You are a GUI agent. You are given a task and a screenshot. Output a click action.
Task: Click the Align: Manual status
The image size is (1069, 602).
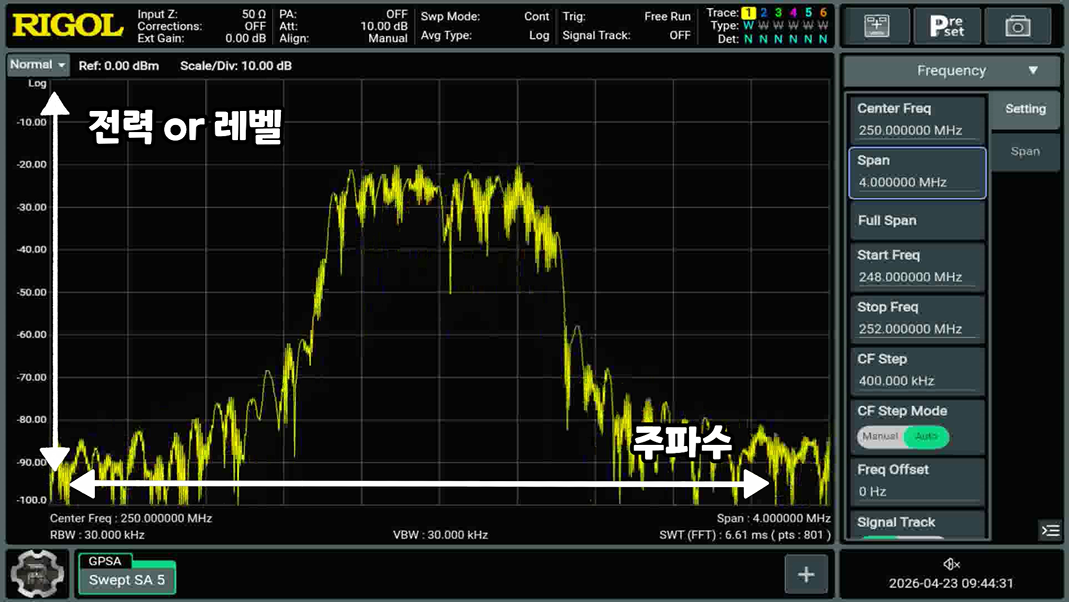click(x=343, y=39)
